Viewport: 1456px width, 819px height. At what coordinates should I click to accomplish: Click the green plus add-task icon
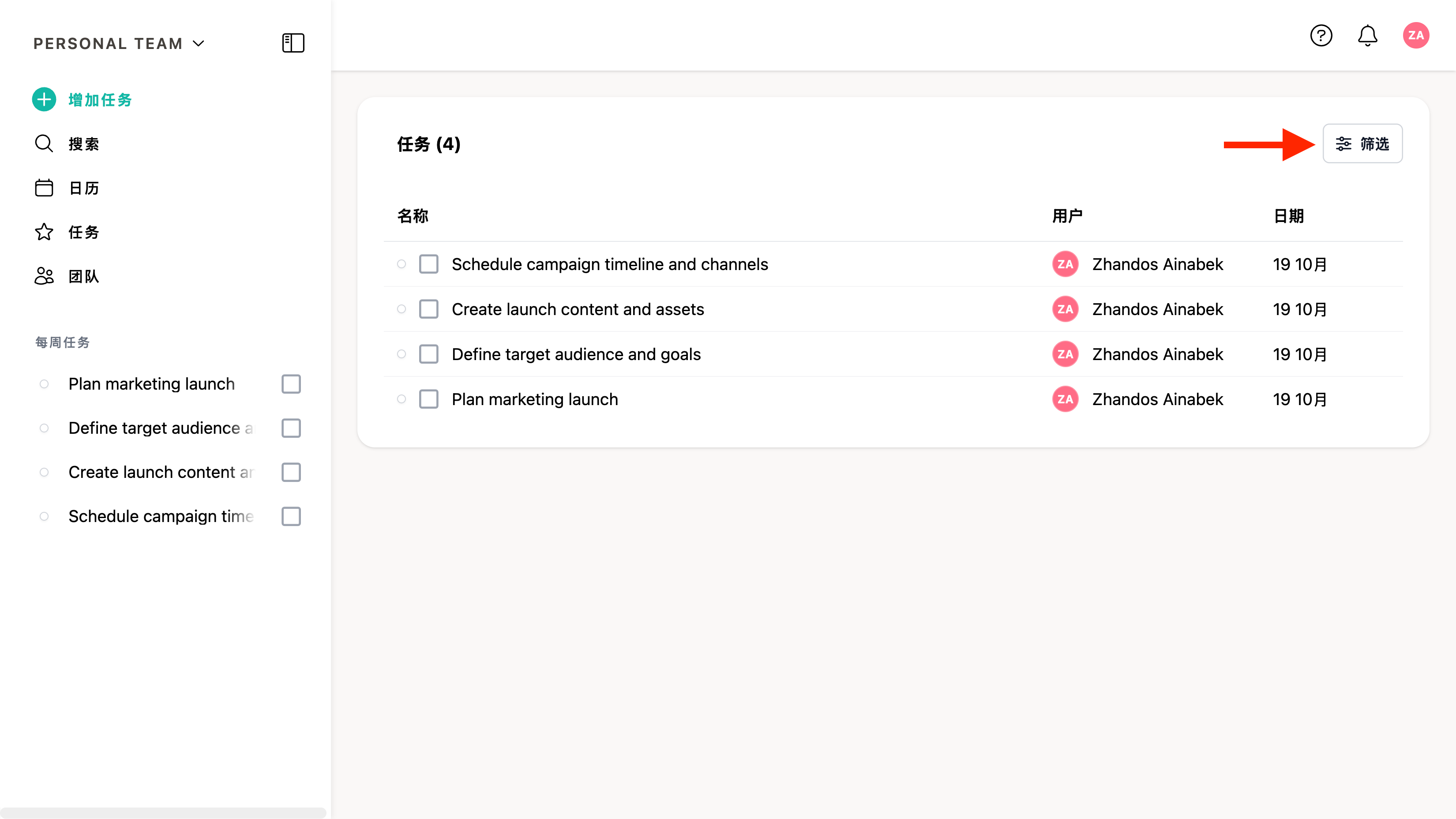pyautogui.click(x=44, y=99)
